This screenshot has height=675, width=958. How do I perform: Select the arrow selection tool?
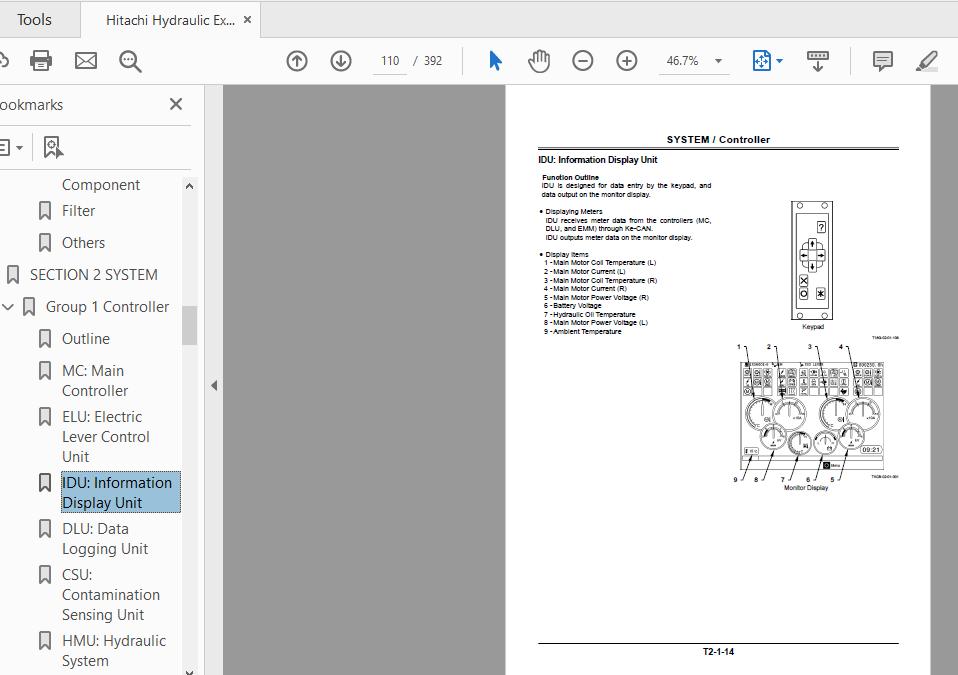tap(493, 60)
